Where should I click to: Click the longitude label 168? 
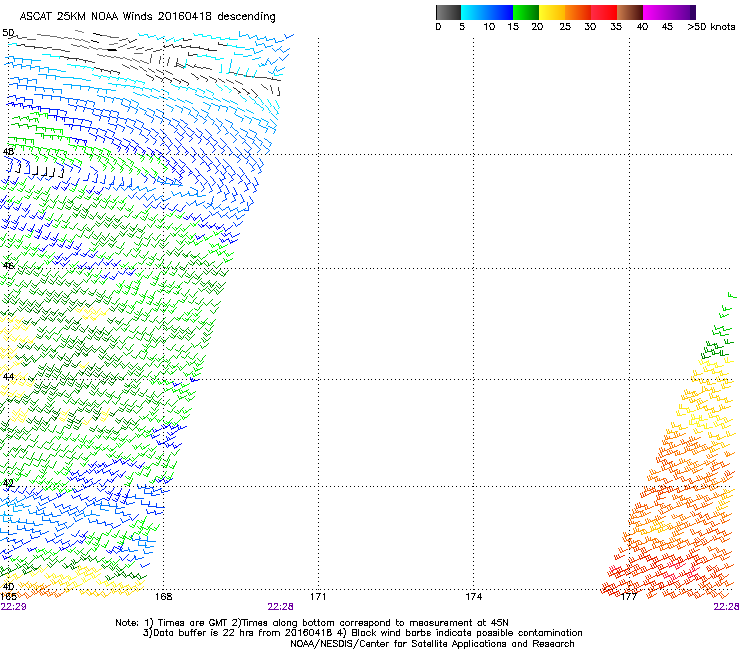(x=163, y=597)
